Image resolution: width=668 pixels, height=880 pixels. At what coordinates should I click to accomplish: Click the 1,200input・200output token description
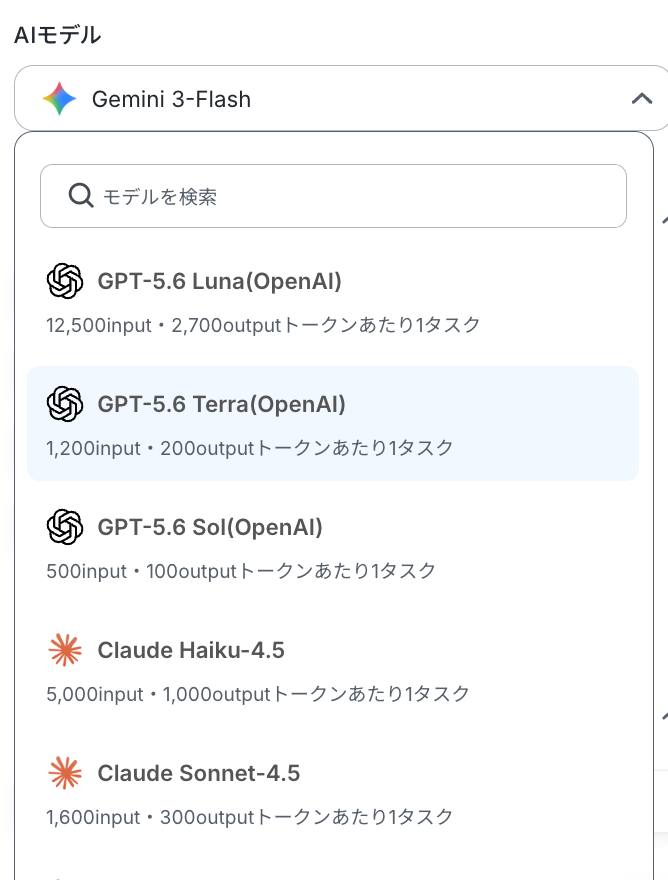[x=250, y=448]
